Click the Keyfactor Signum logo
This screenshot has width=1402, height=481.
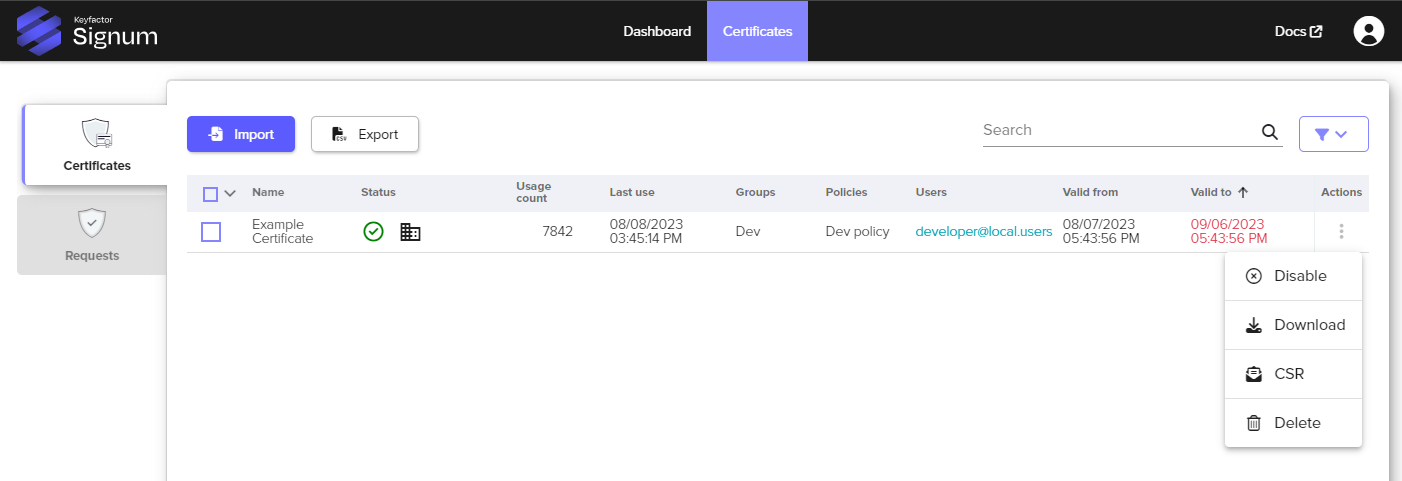[87, 30]
